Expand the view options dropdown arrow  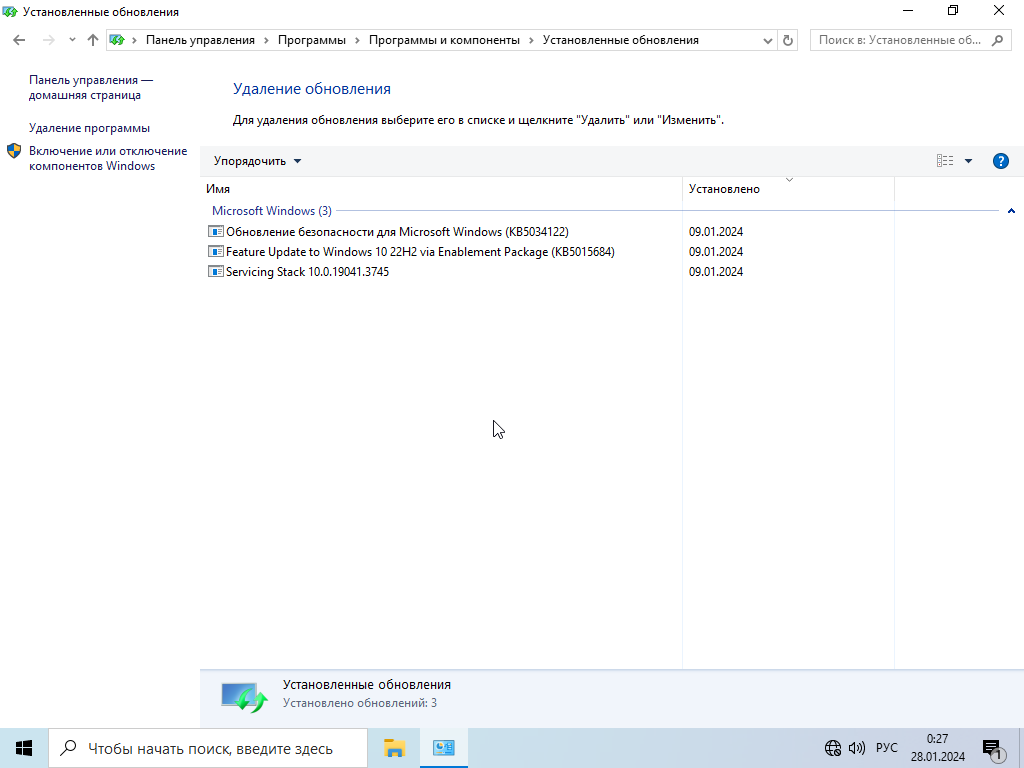[968, 161]
